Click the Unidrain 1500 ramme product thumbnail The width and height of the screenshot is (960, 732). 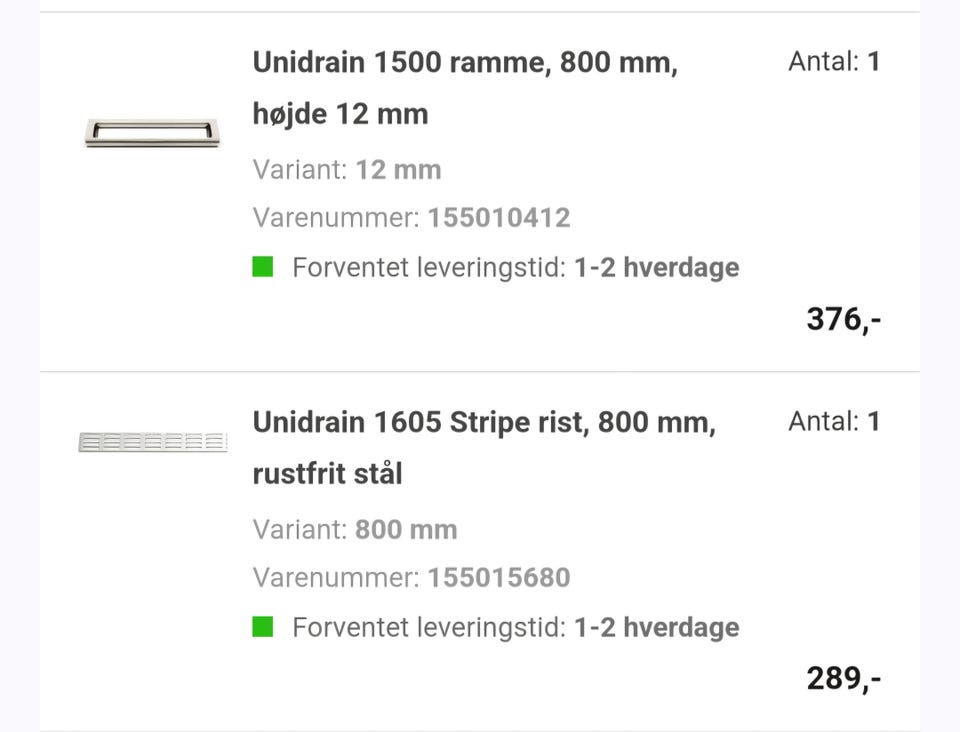(x=152, y=132)
